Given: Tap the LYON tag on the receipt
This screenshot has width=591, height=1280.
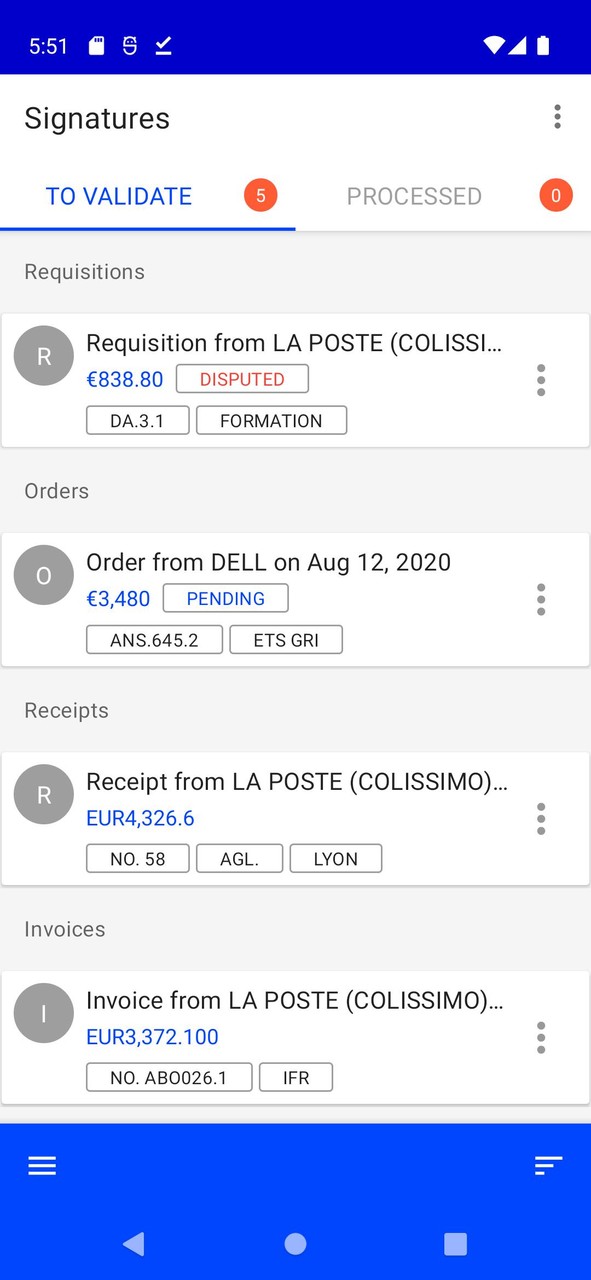Looking at the screenshot, I should 336,858.
